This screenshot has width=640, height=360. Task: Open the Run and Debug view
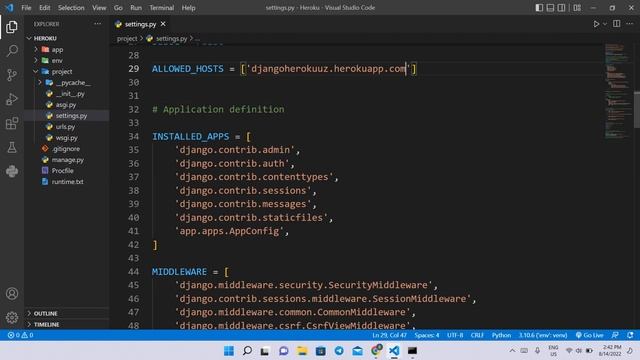(12, 99)
